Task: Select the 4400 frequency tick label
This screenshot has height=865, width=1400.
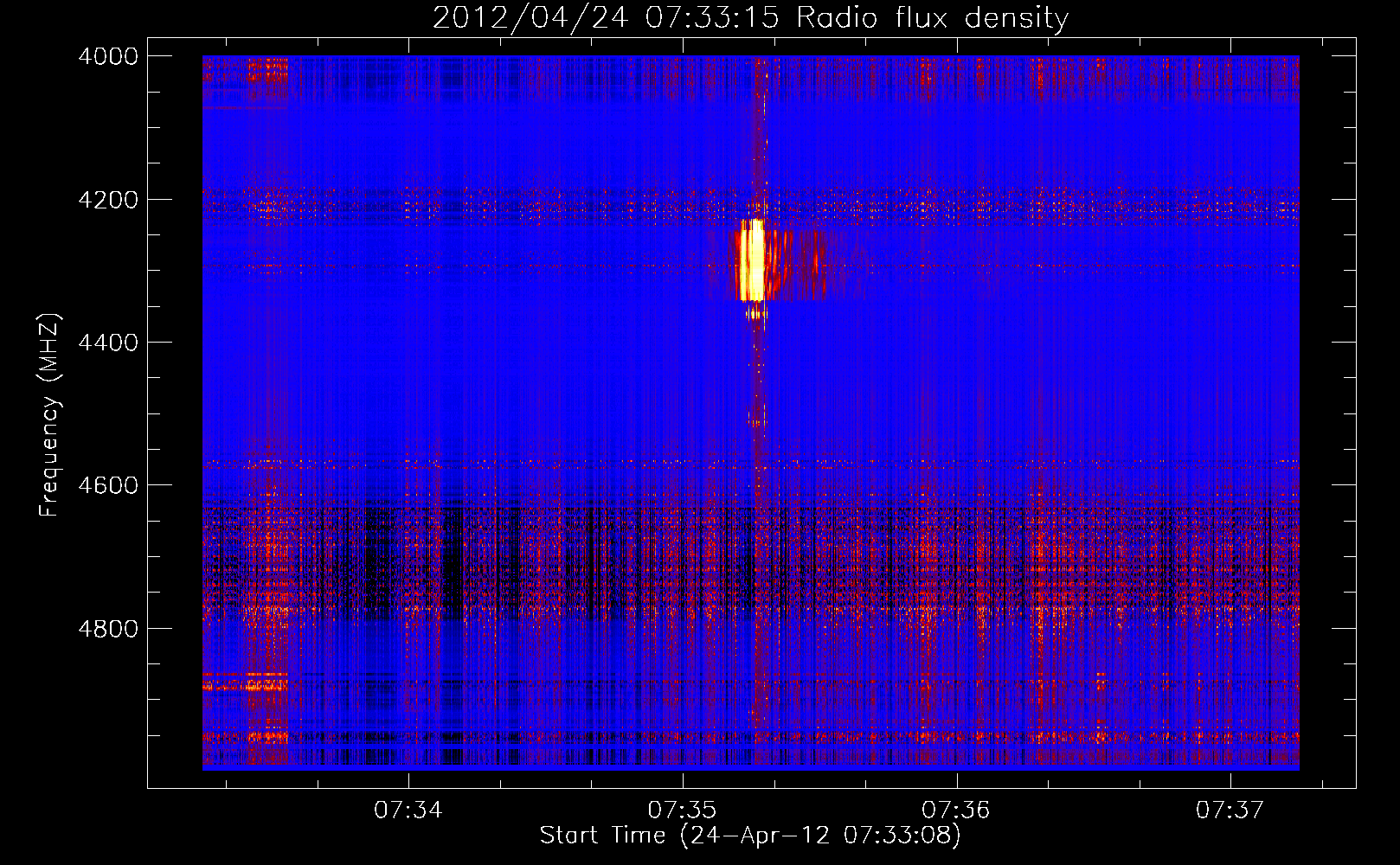Action: [x=108, y=343]
